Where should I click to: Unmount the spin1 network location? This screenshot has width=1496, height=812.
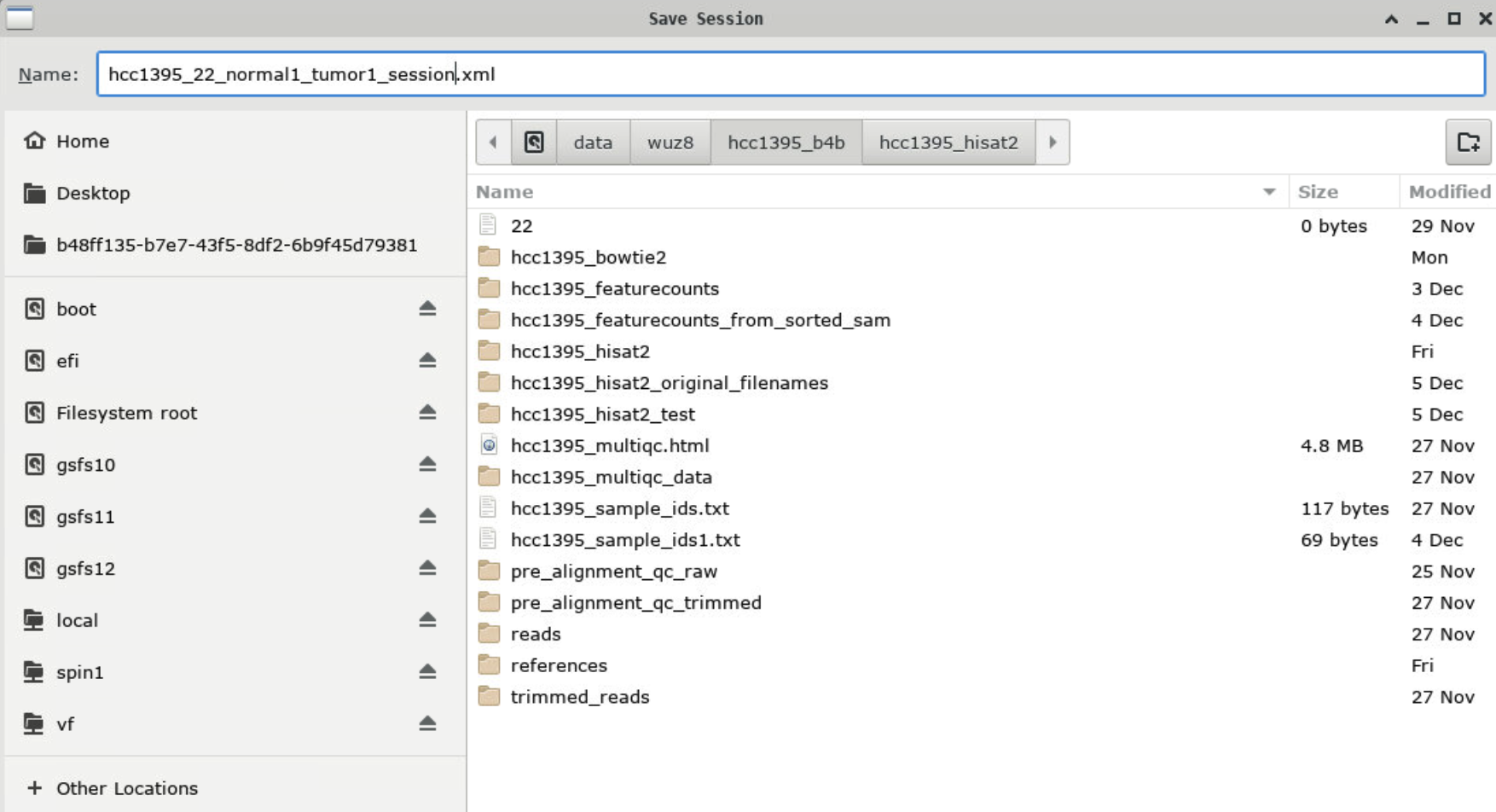(x=427, y=672)
